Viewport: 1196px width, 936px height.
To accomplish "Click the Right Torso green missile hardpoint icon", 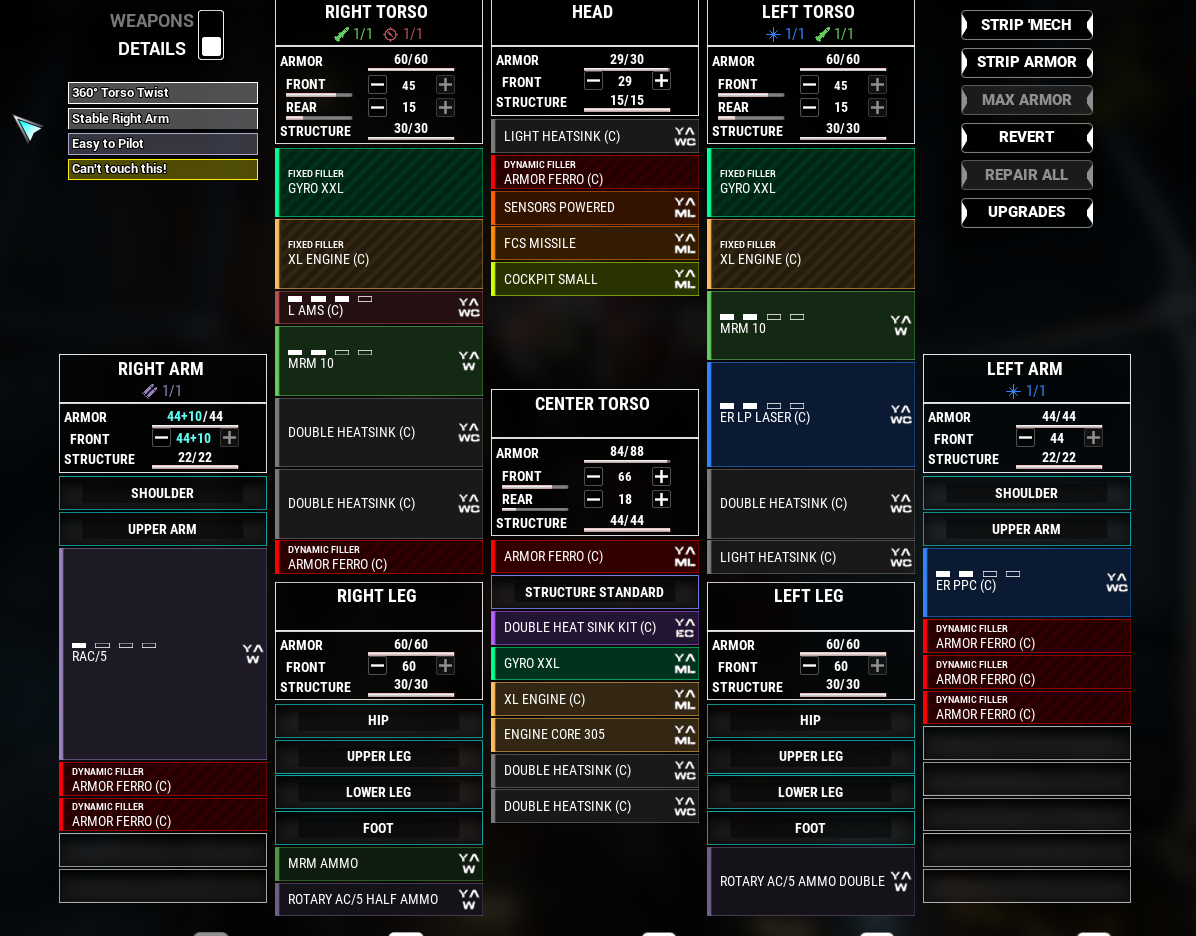I will coord(342,34).
